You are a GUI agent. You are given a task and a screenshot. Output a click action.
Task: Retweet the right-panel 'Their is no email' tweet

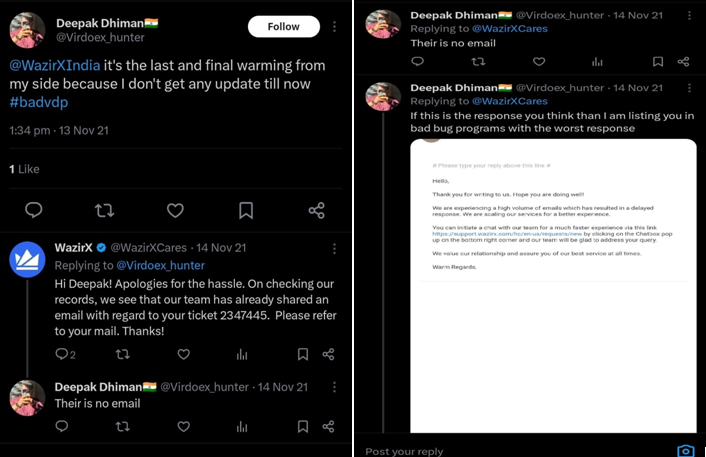point(478,61)
